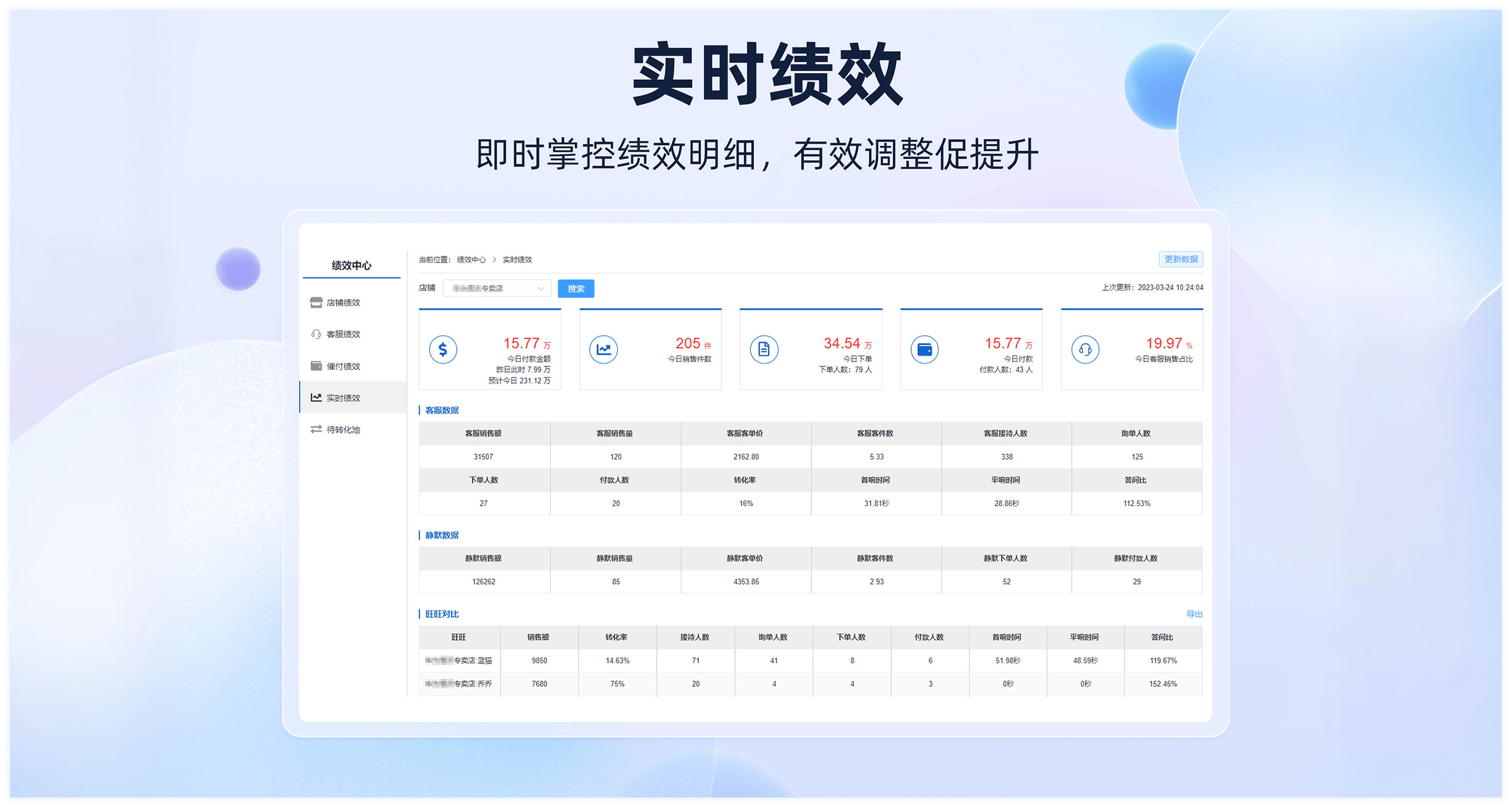This screenshot has width=1512, height=807.
Task: Click the swap arrows icon beside 待转化池
Action: (316, 429)
